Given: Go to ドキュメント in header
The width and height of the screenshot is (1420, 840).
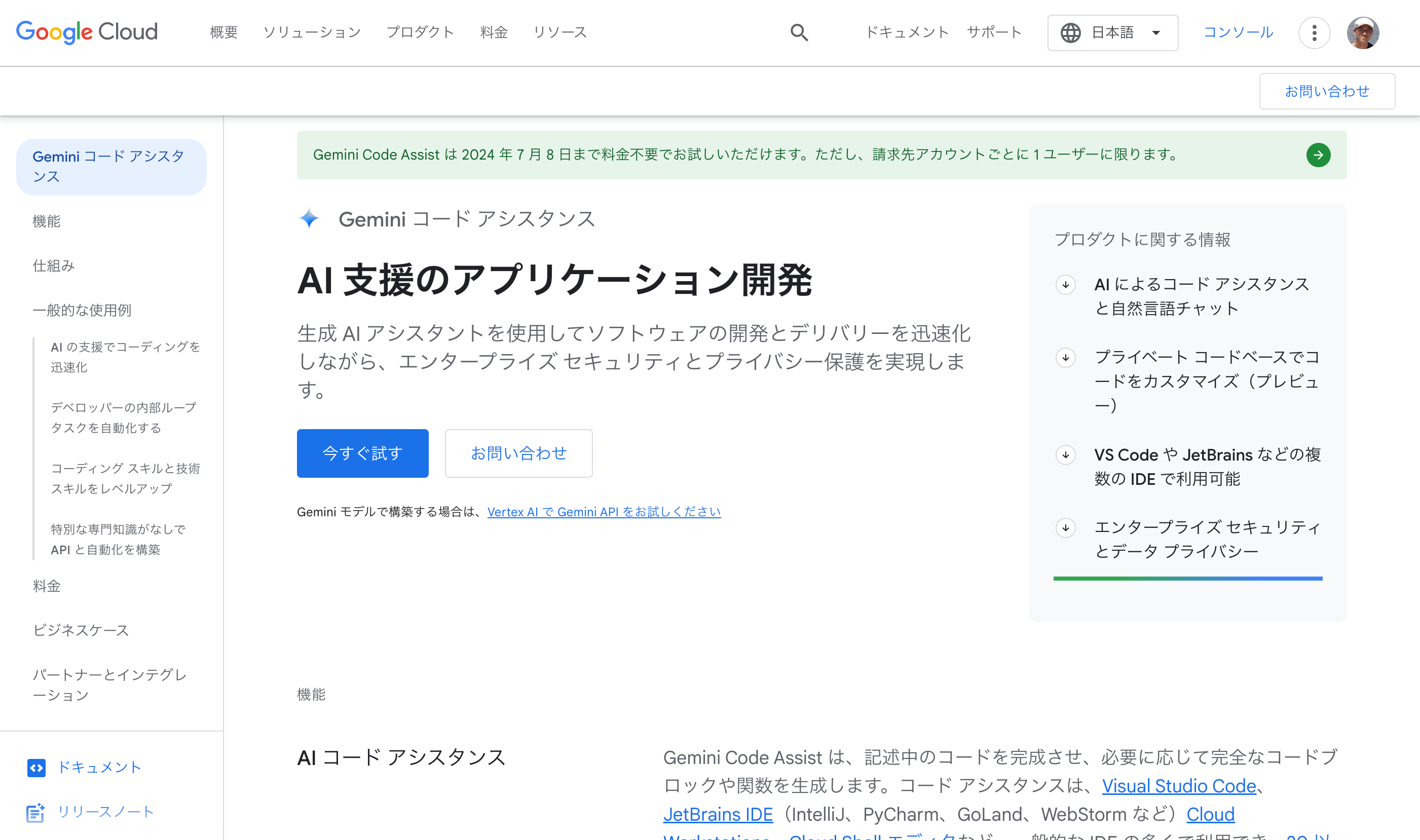Looking at the screenshot, I should pos(907,32).
